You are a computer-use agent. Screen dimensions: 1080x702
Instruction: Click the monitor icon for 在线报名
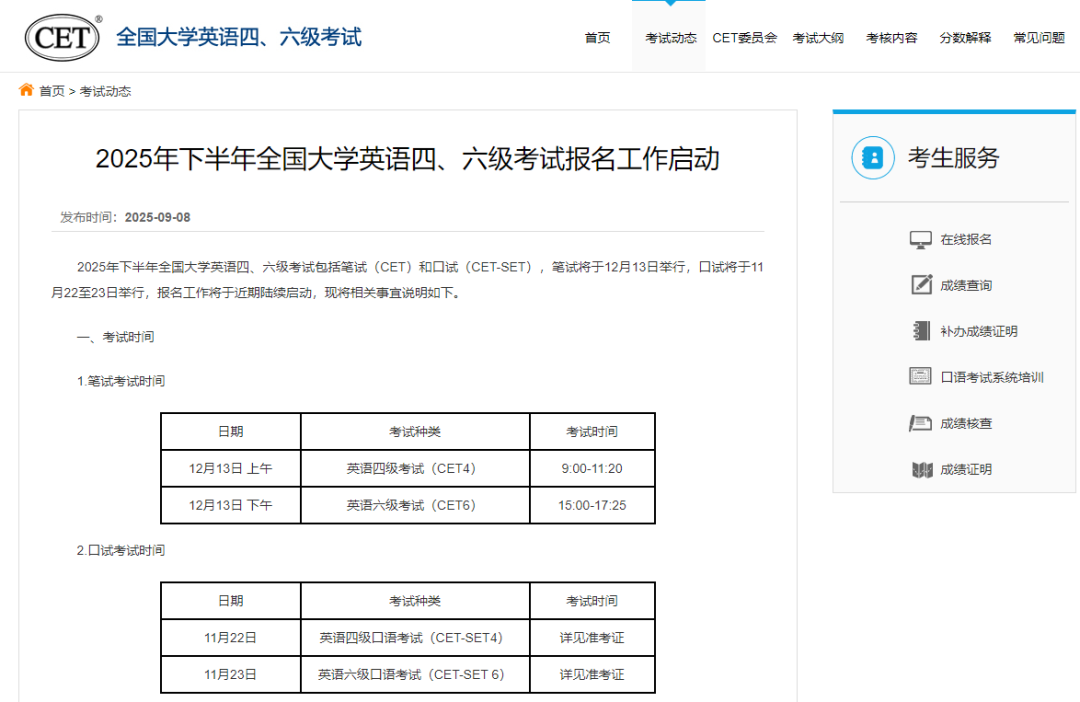click(920, 240)
